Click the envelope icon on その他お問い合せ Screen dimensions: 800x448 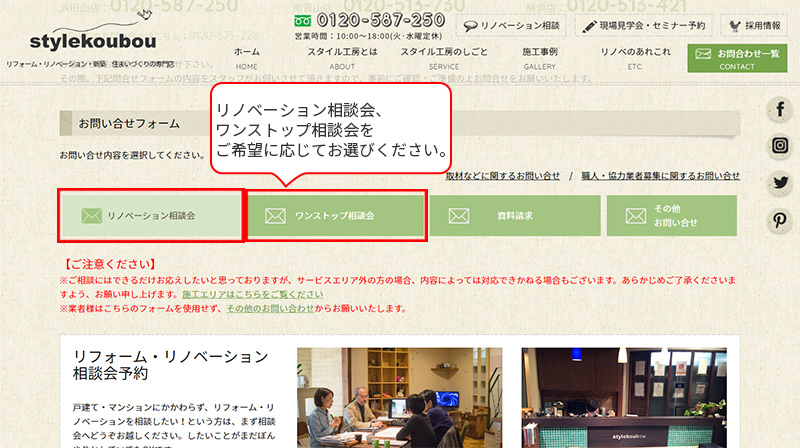(636, 216)
